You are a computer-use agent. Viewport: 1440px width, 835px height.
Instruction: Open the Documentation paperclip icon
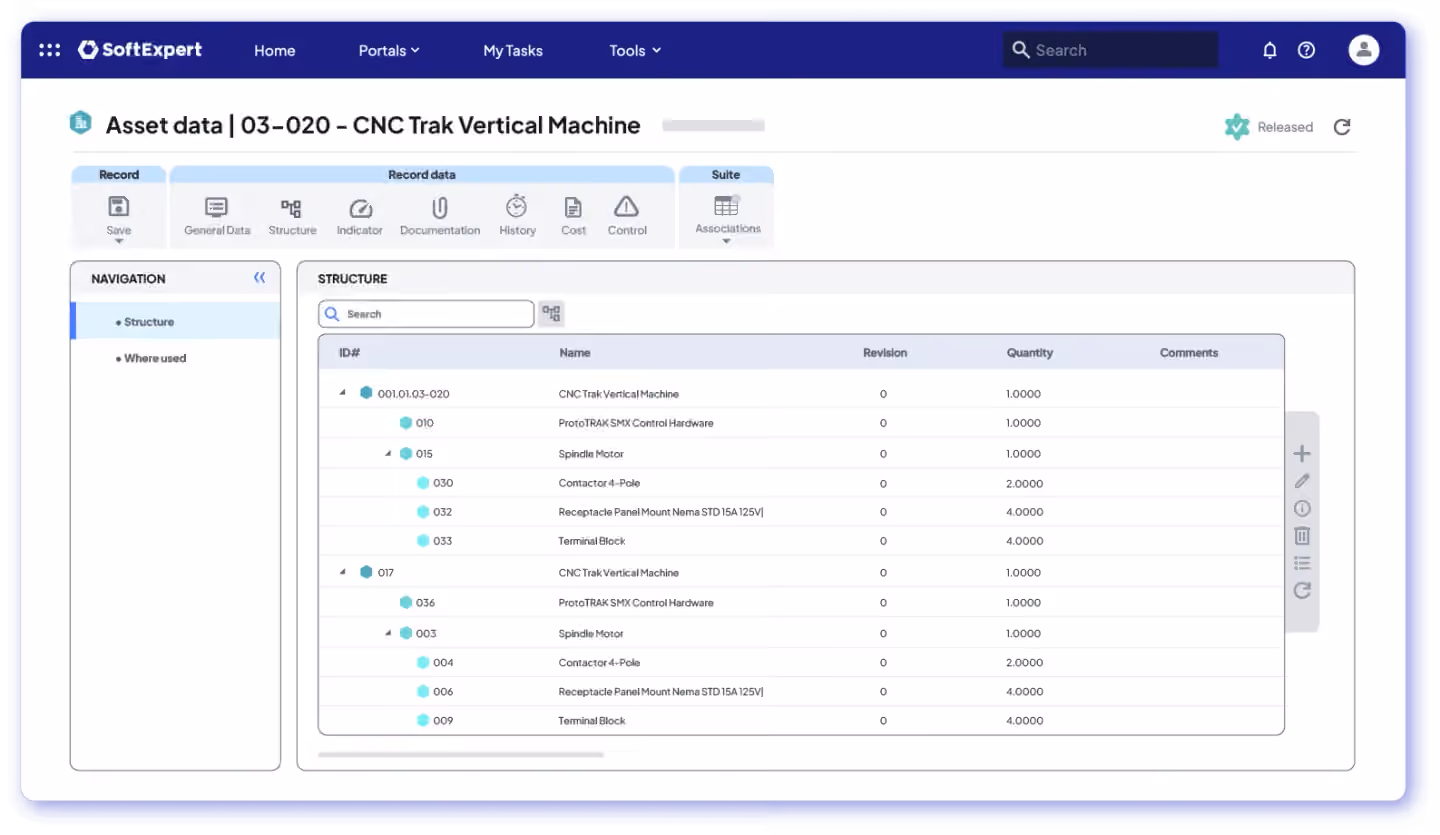[439, 208]
